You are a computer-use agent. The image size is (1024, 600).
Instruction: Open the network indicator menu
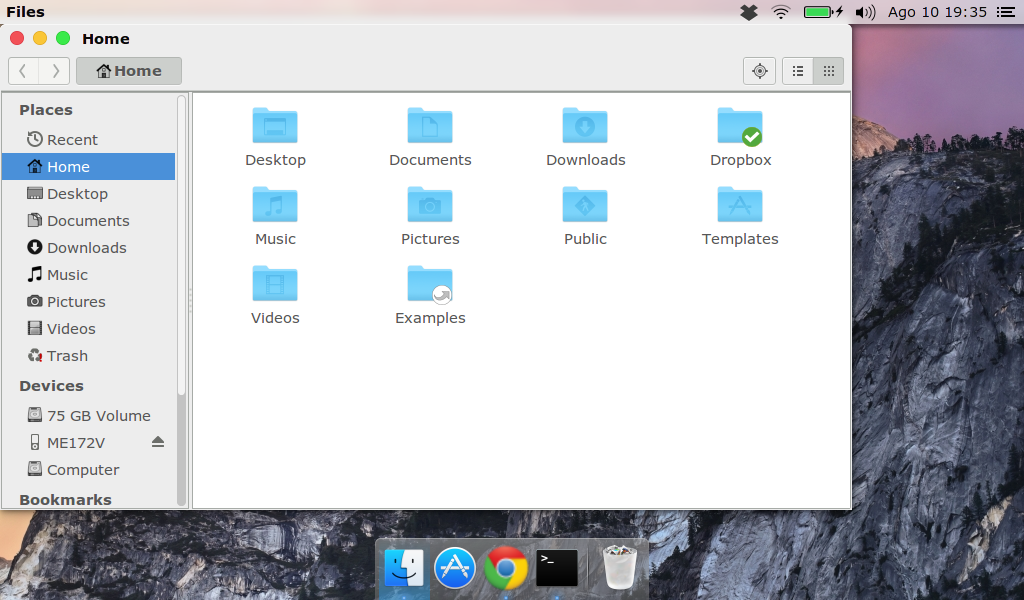point(779,12)
